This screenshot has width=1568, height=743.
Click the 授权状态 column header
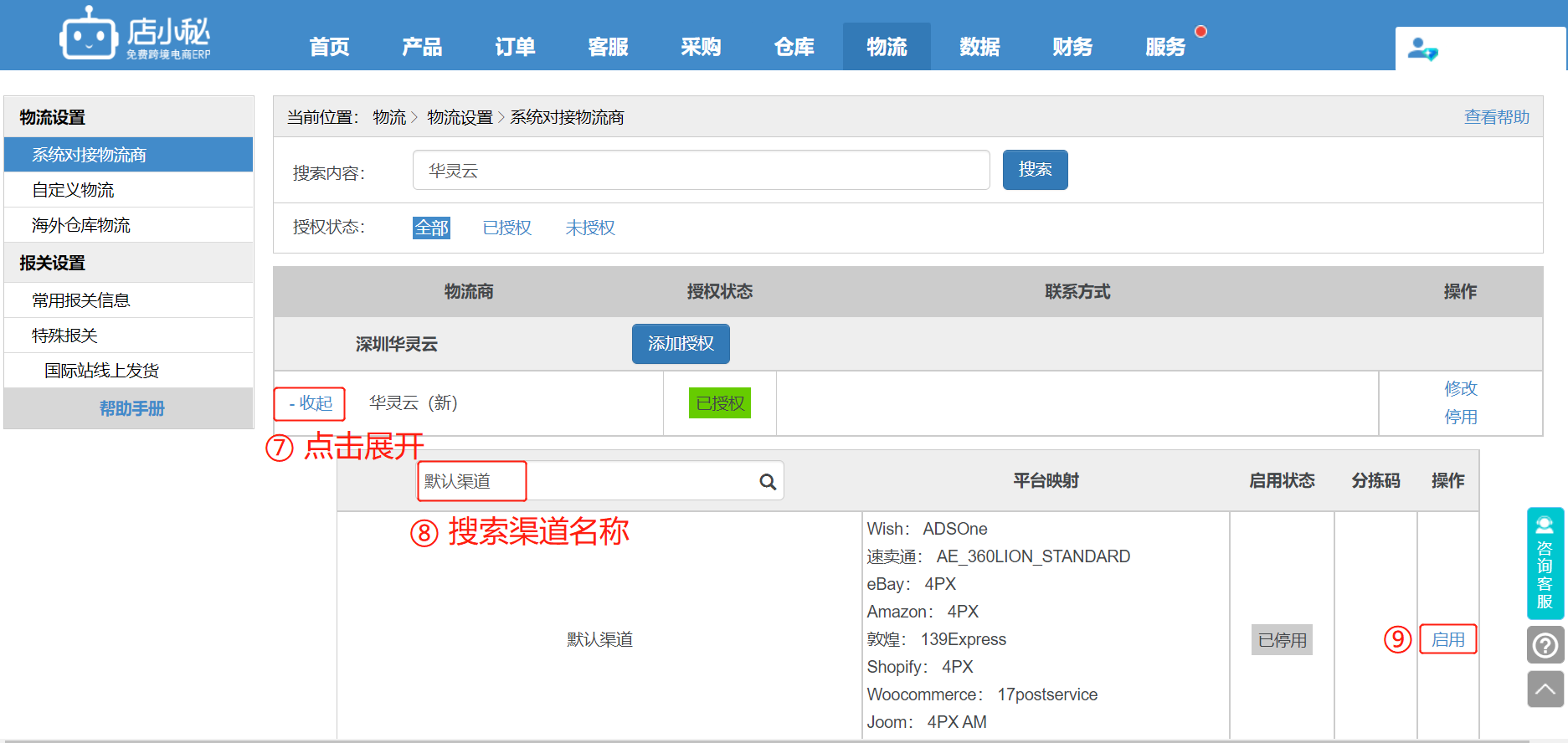(720, 291)
